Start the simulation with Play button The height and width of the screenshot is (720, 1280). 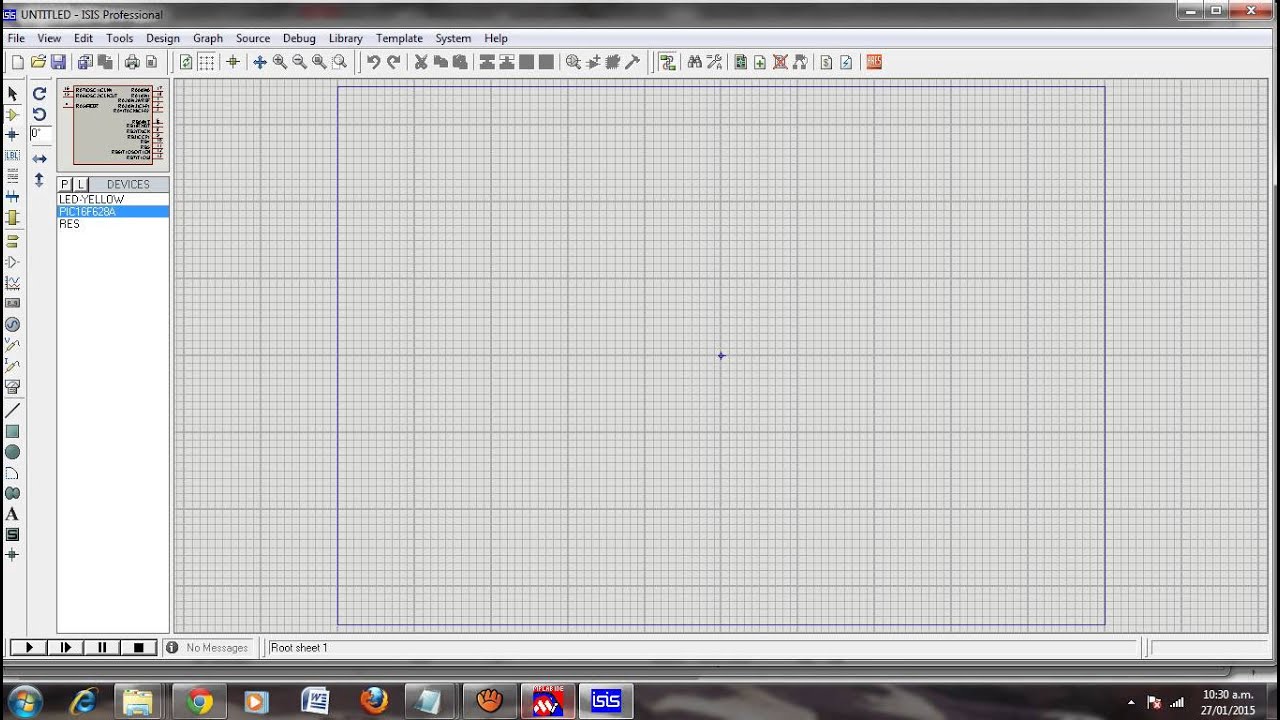(28, 648)
